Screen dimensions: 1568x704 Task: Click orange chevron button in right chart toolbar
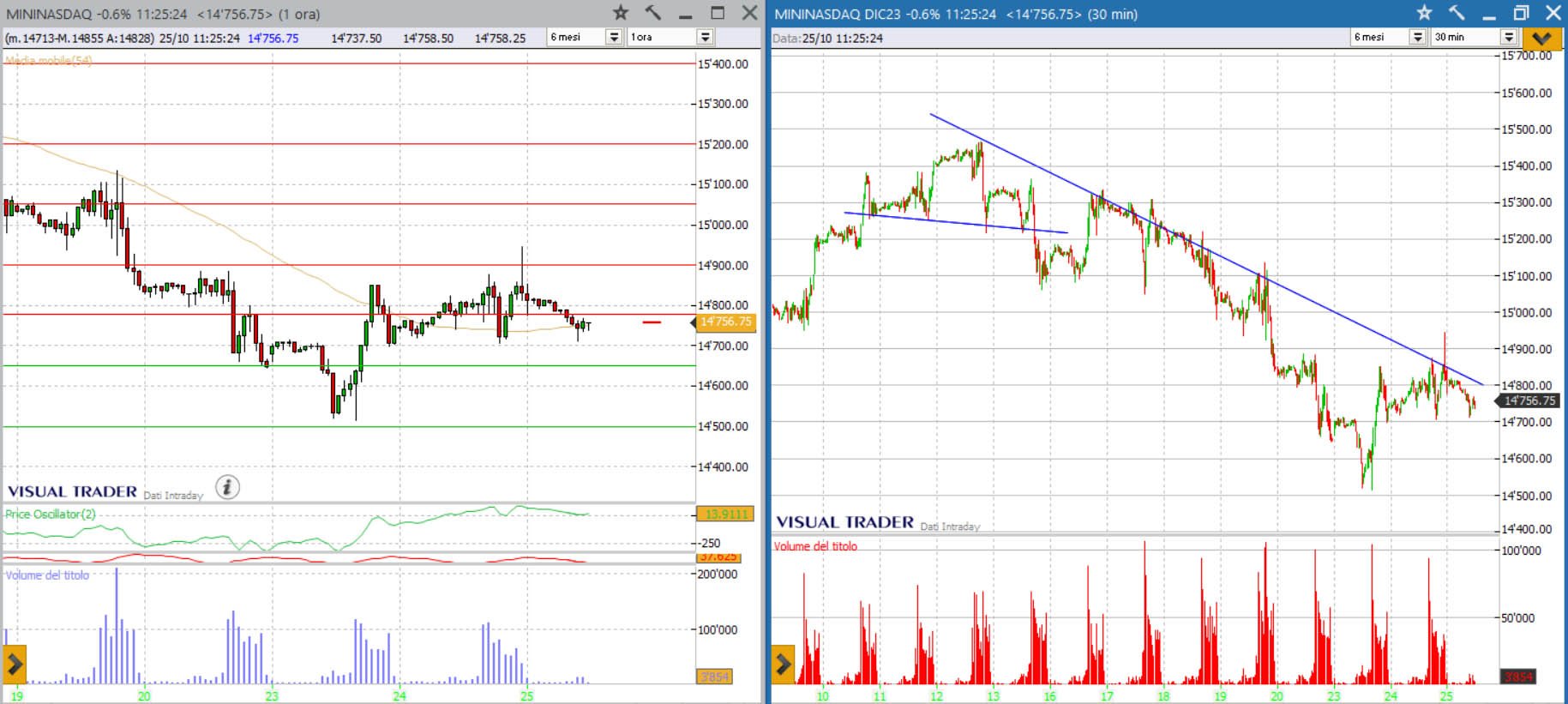(1541, 38)
